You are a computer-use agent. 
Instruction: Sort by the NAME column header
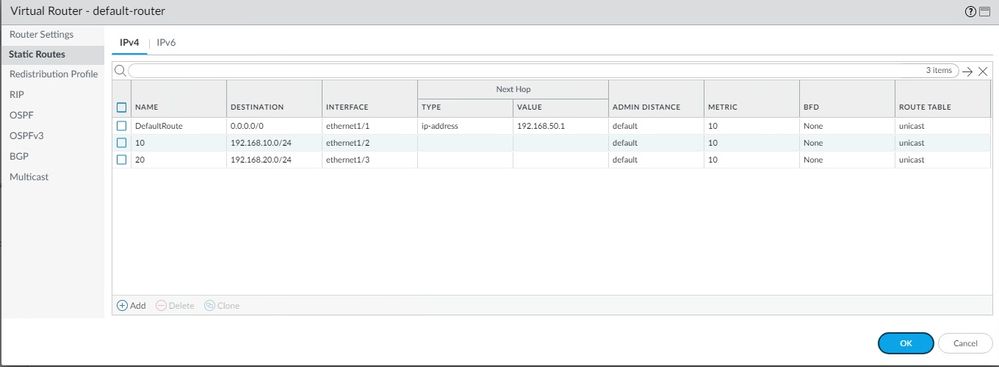pyautogui.click(x=147, y=107)
